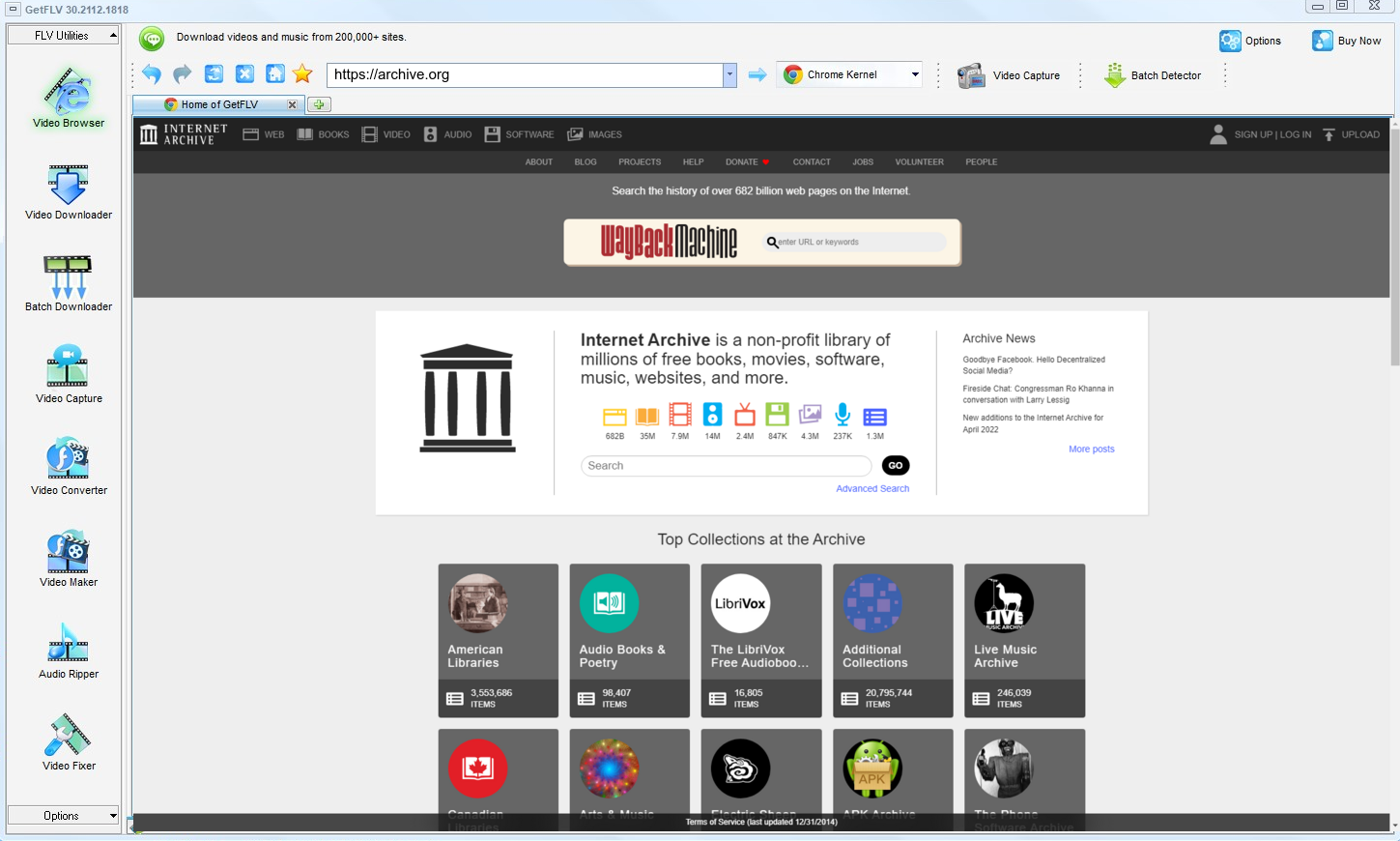The width and height of the screenshot is (1400, 841).
Task: Open the Video Downloader tool
Action: (69, 191)
